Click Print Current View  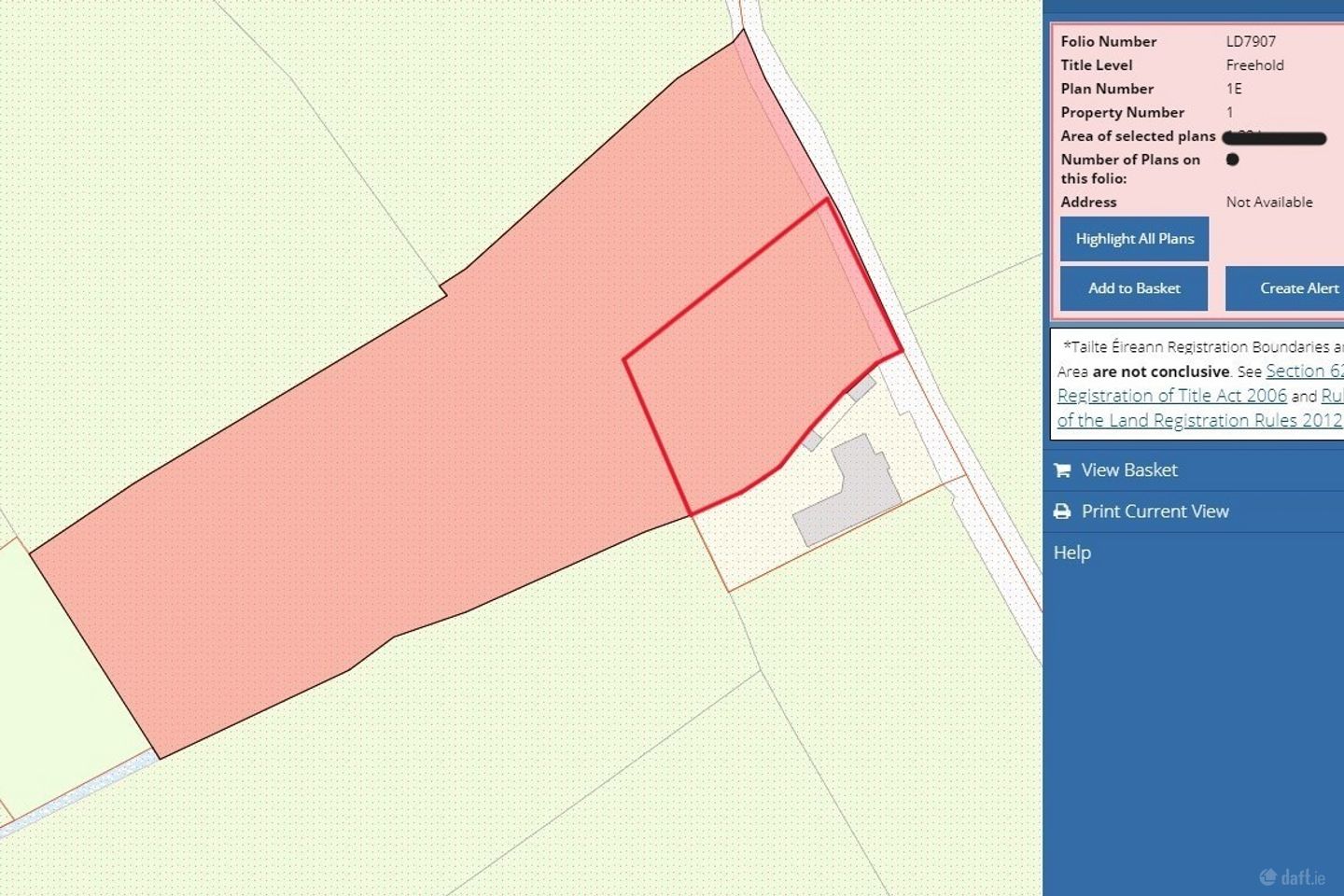click(1155, 511)
